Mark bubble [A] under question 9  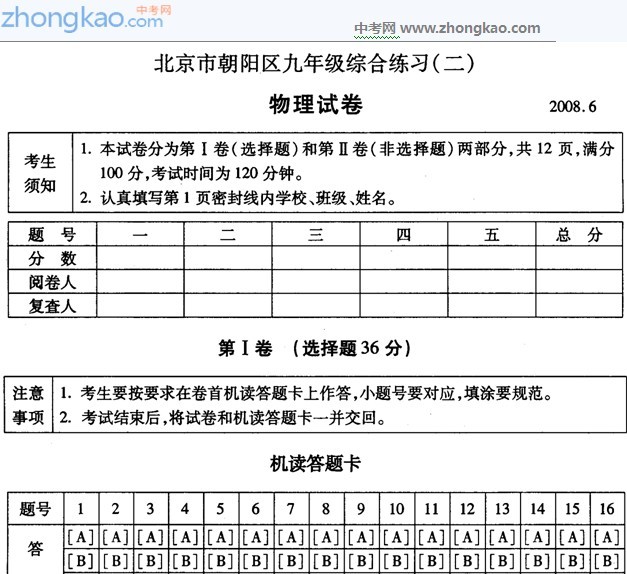coord(361,537)
